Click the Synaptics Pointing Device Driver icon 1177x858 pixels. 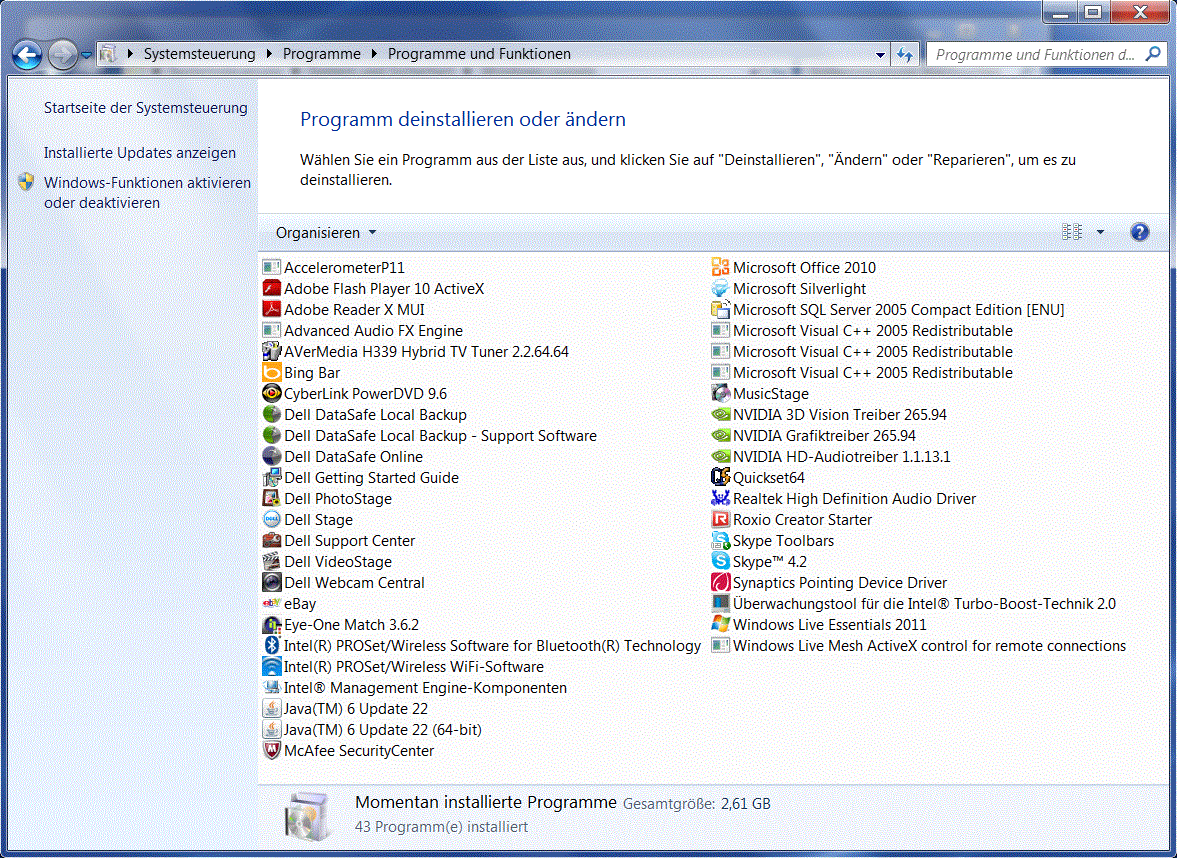click(720, 583)
